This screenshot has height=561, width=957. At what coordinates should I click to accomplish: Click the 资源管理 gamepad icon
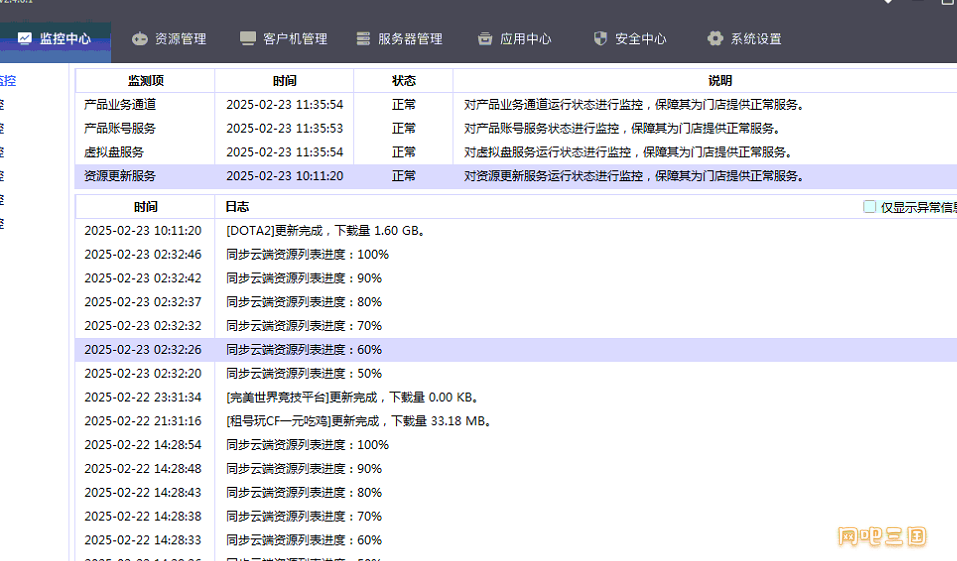pos(140,39)
